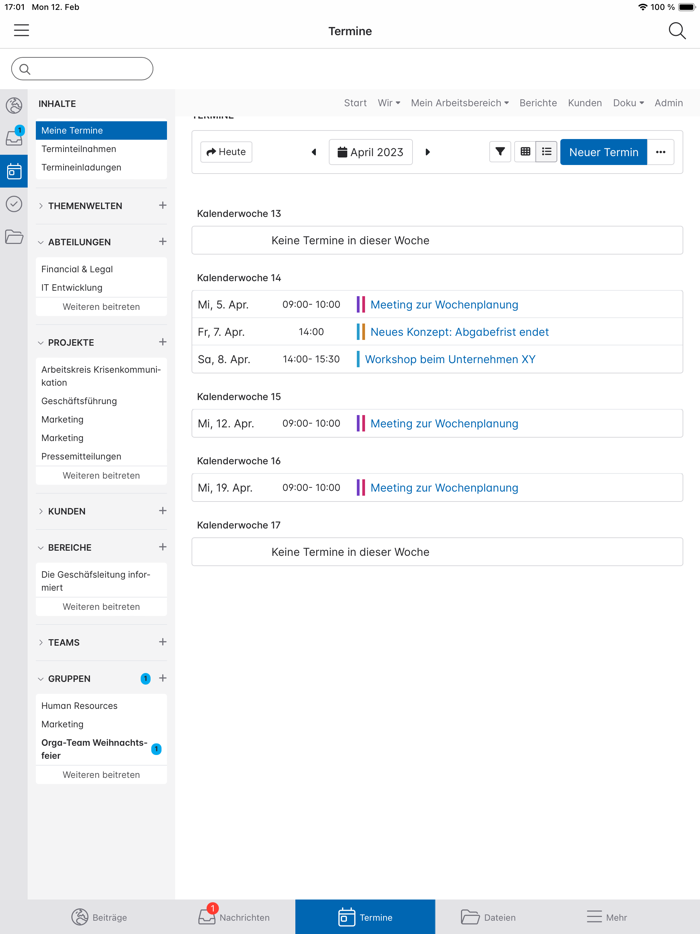Select Meine Termine in Inhalte

(x=101, y=130)
